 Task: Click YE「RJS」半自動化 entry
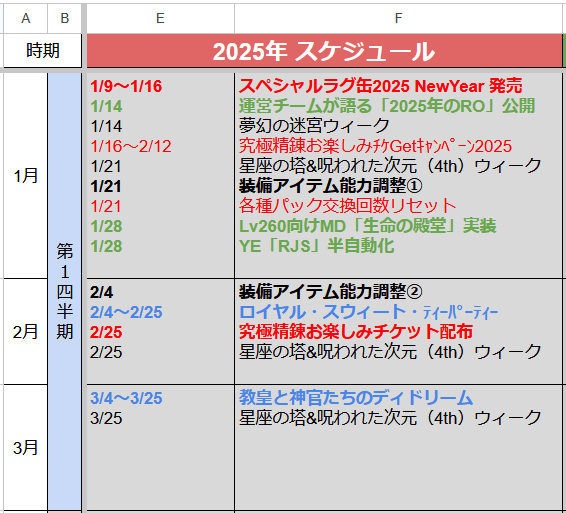pyautogui.click(x=316, y=246)
